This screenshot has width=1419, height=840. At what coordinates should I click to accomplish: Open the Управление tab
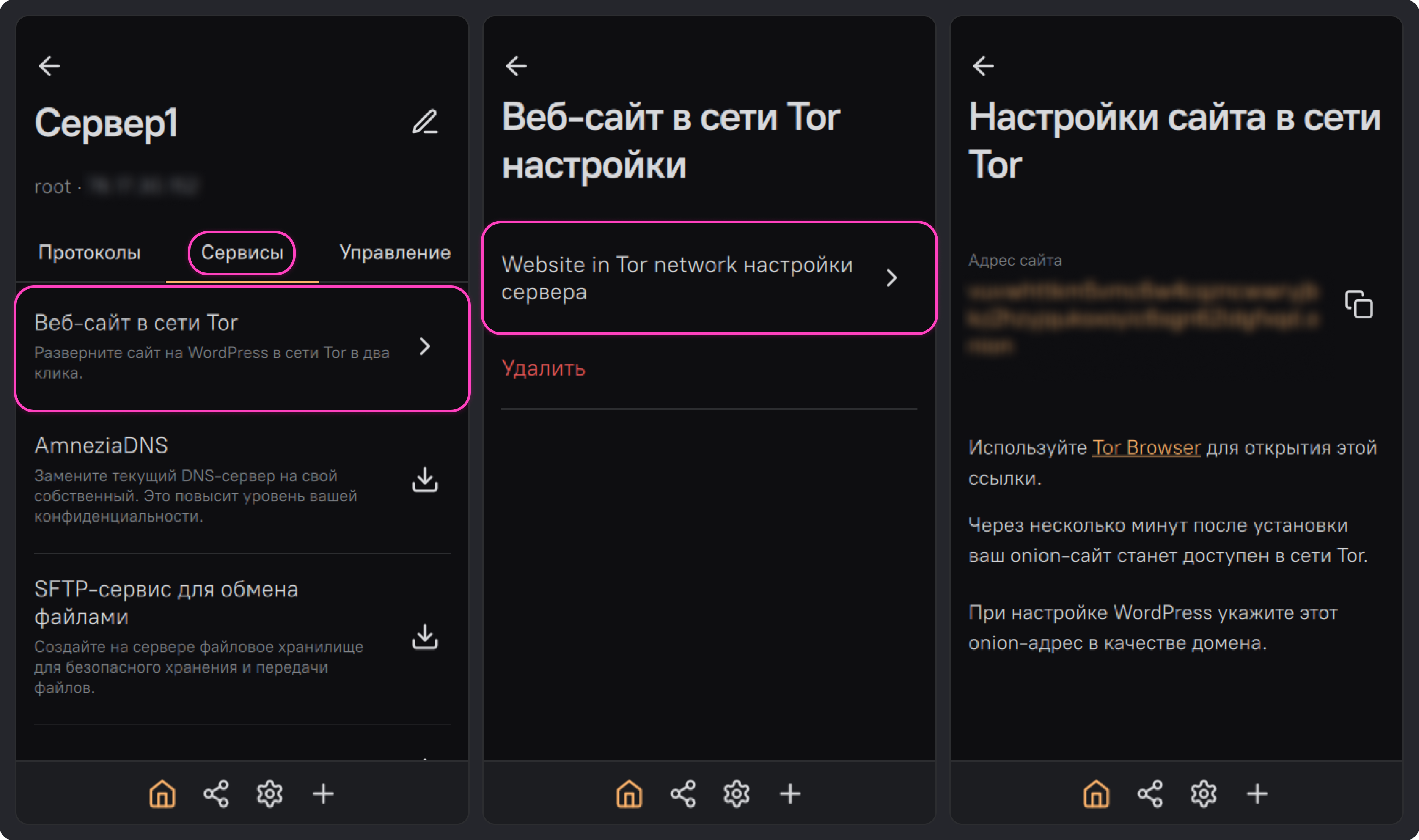pos(394,253)
